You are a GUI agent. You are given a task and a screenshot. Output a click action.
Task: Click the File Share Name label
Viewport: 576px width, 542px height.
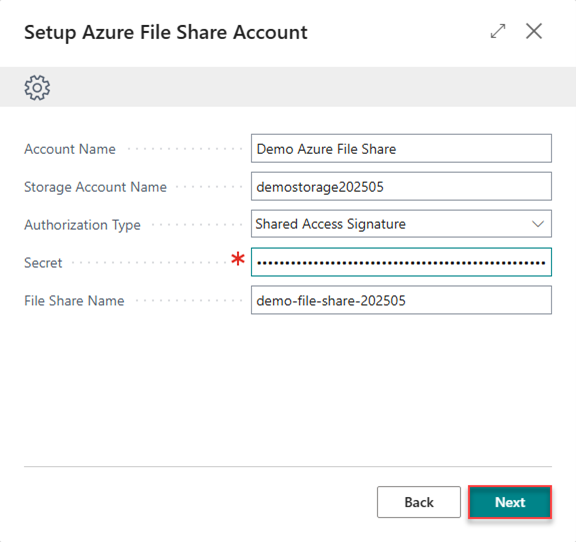(x=74, y=301)
